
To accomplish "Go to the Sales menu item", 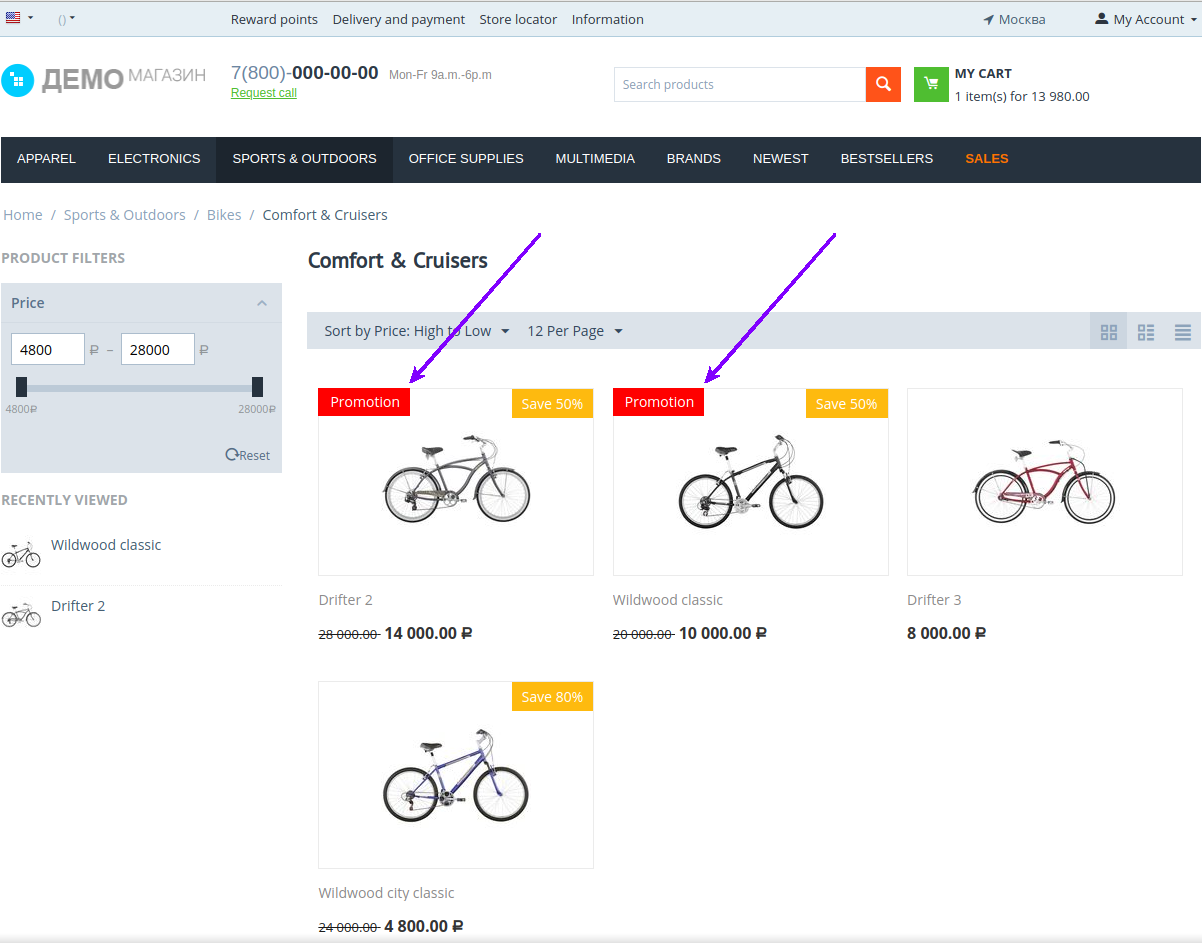I will (986, 159).
